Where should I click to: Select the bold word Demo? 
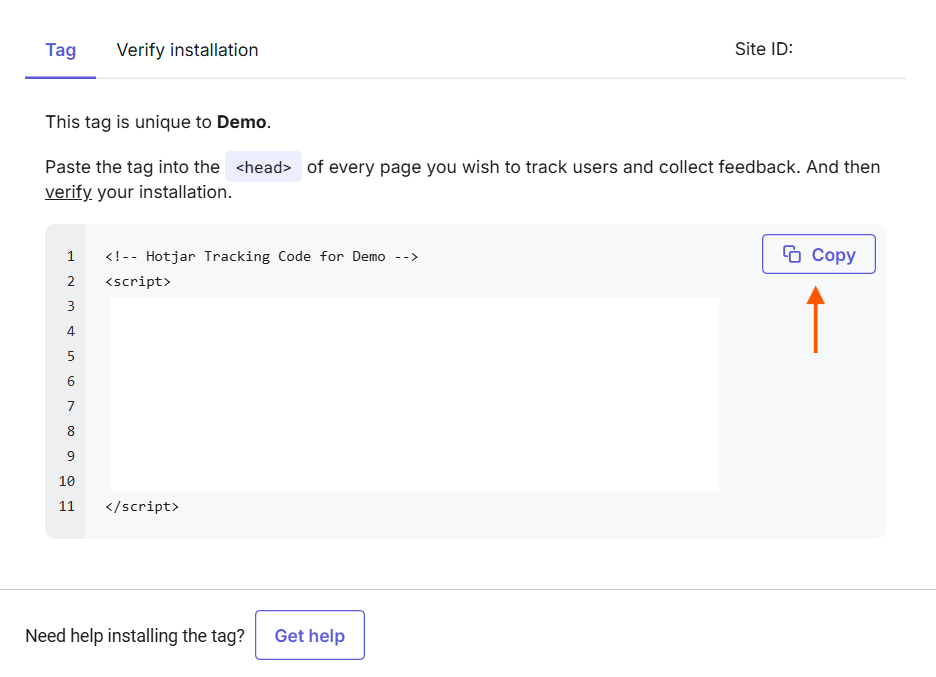point(241,122)
